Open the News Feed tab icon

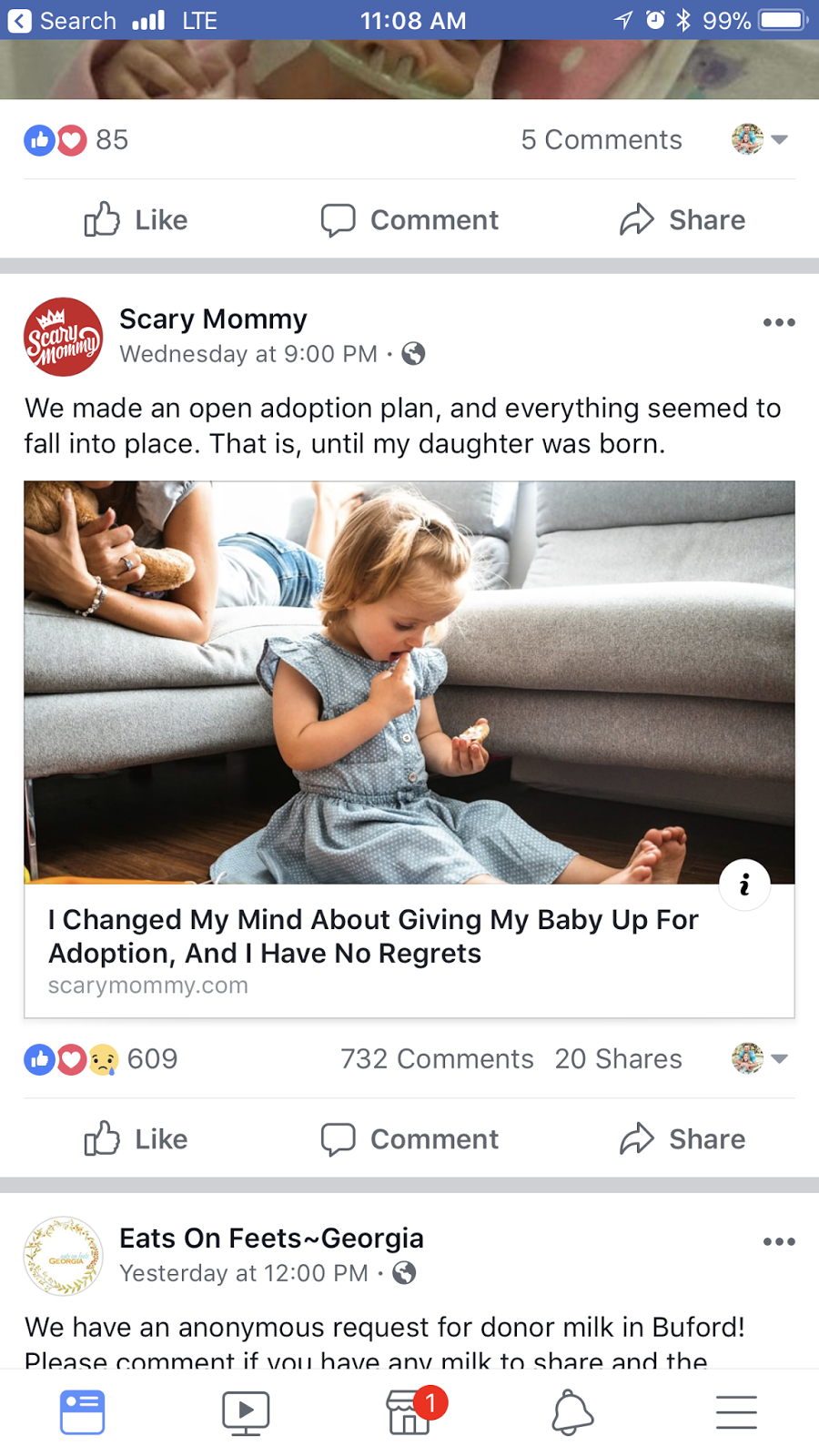tap(82, 1412)
